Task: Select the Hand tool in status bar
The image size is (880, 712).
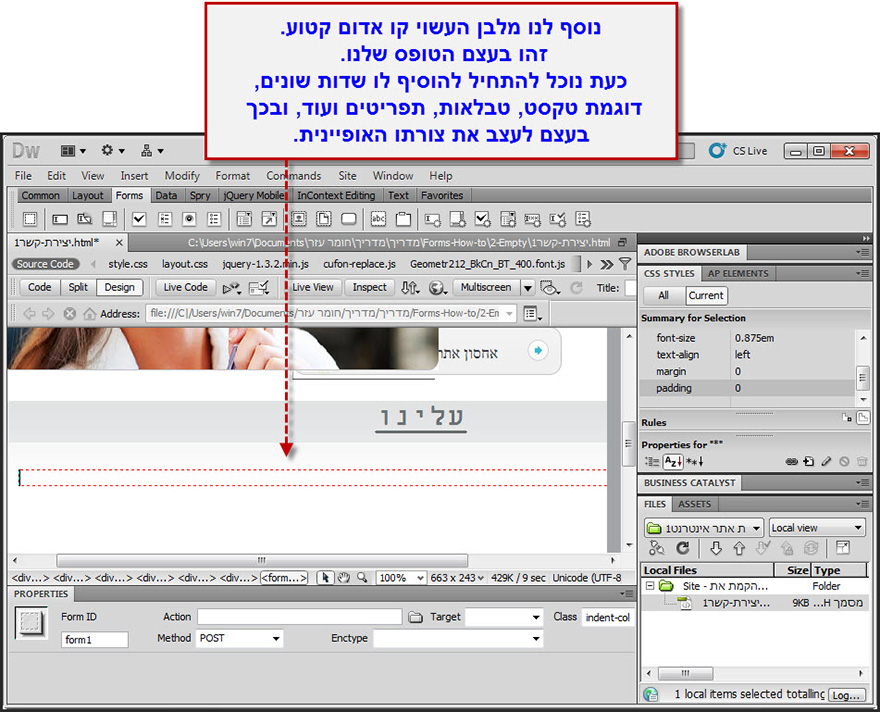Action: [343, 577]
